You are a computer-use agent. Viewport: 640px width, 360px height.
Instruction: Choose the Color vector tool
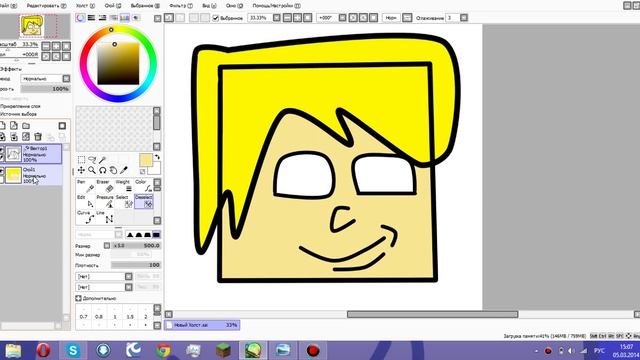143,186
